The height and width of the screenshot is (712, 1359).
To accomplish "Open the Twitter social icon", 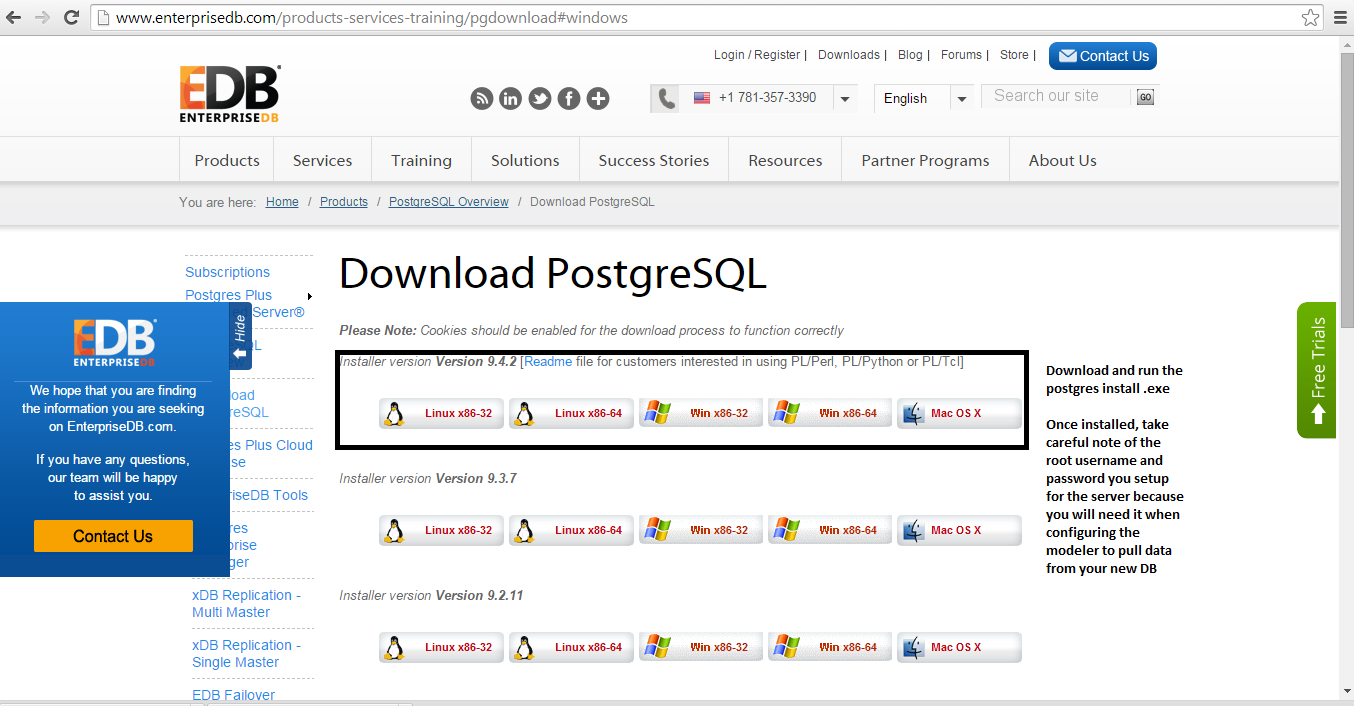I will (x=540, y=98).
